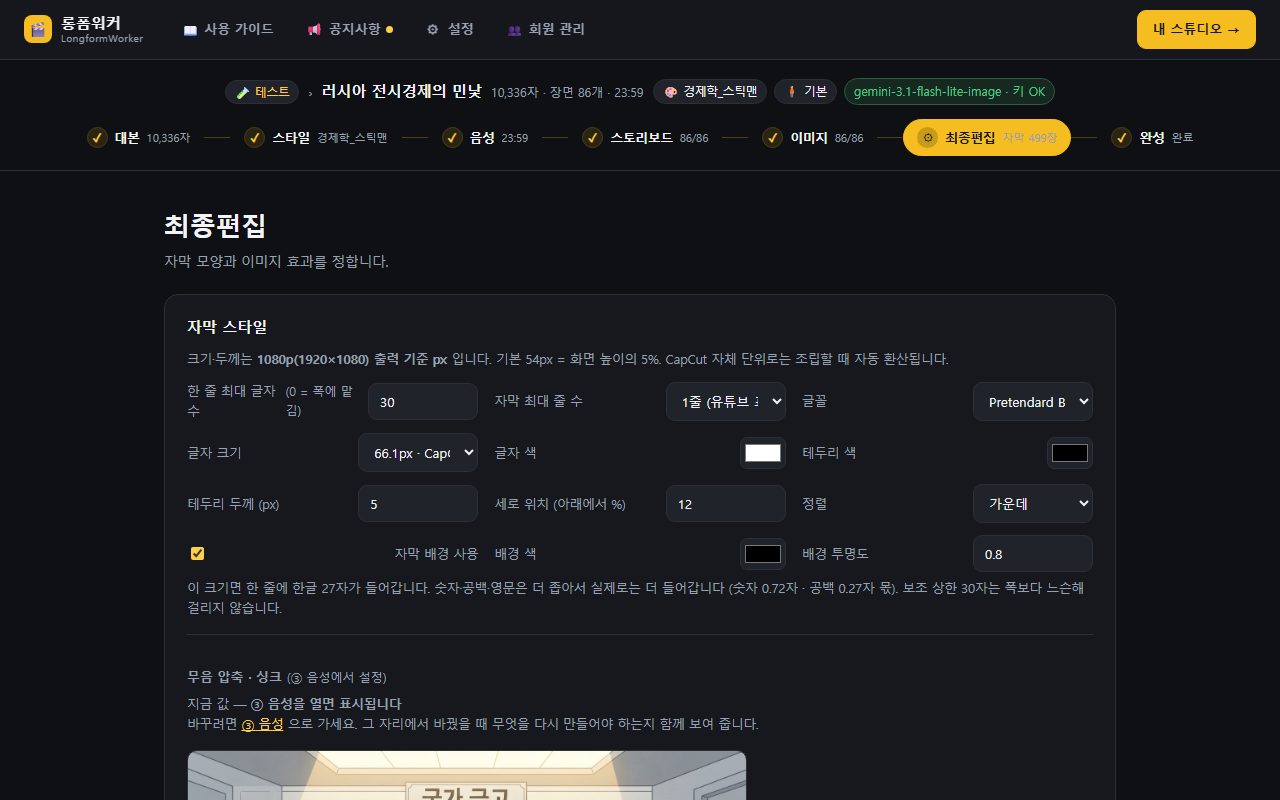1280x800 pixels.
Task: Click the 완성 step checkmark icon
Action: [x=1121, y=138]
